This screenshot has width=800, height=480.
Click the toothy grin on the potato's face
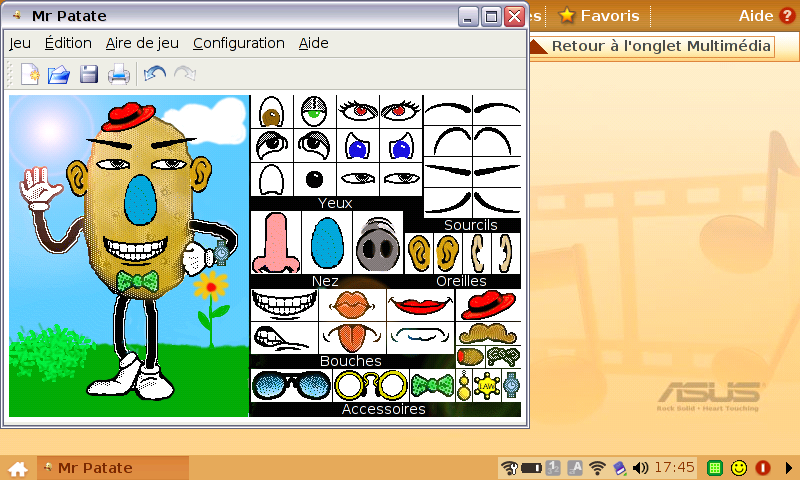[135, 248]
